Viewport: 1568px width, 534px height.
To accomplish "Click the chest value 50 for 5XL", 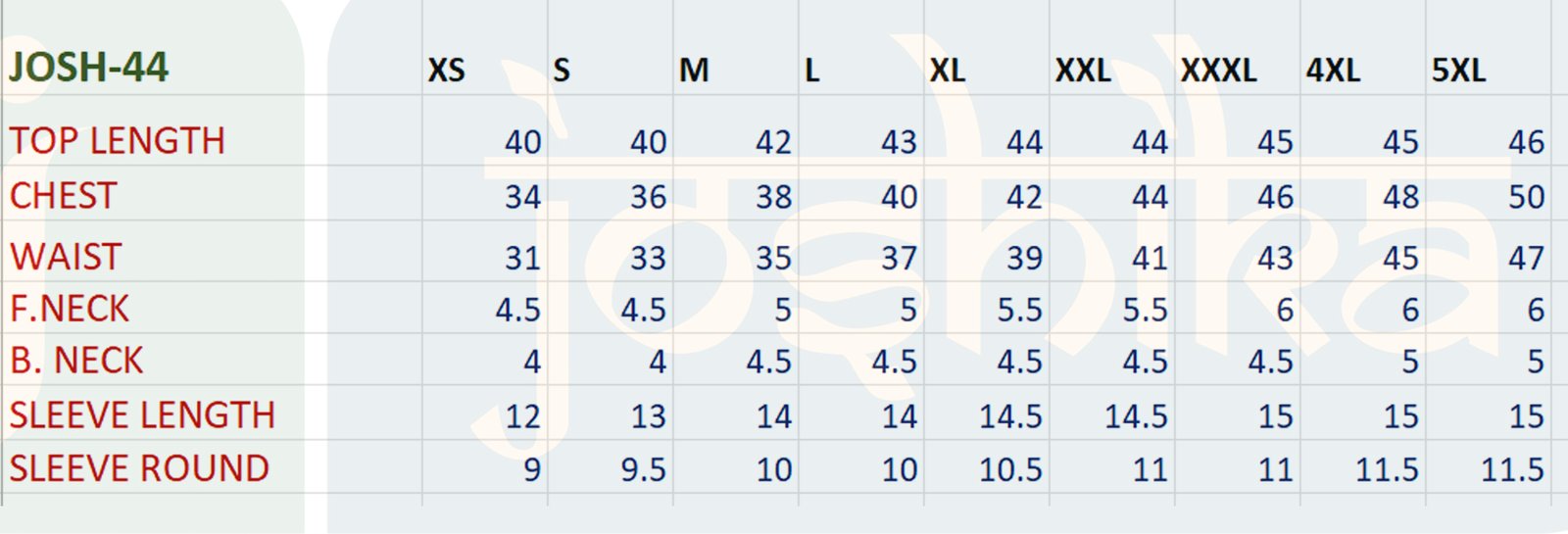I will pyautogui.click(x=1526, y=197).
